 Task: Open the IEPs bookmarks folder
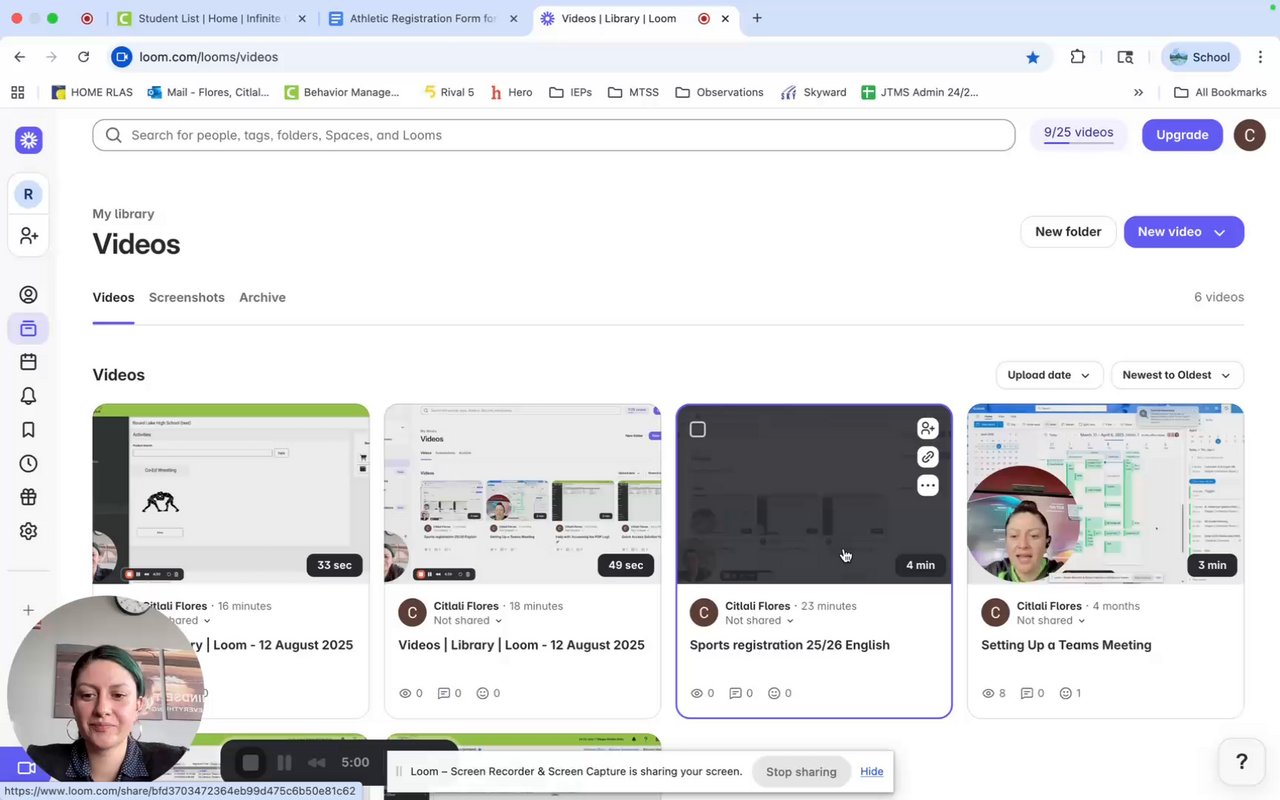pos(570,92)
